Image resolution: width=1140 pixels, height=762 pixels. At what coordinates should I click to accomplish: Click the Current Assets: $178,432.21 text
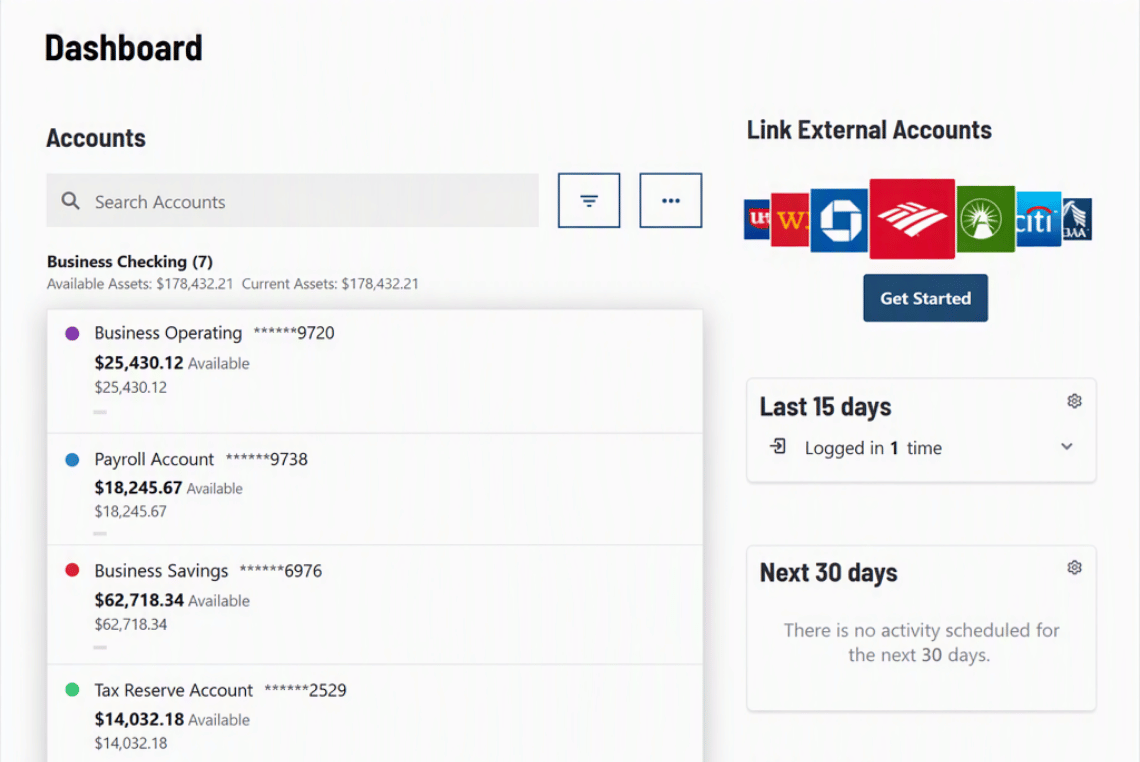[x=330, y=284]
